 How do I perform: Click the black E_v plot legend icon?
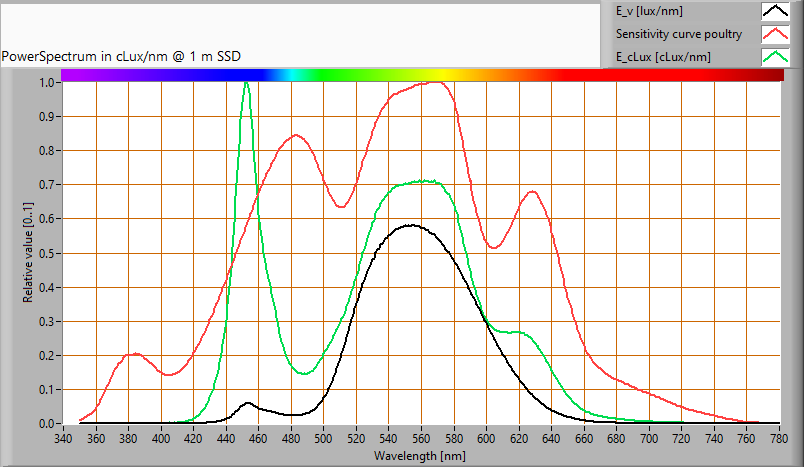pyautogui.click(x=776, y=12)
